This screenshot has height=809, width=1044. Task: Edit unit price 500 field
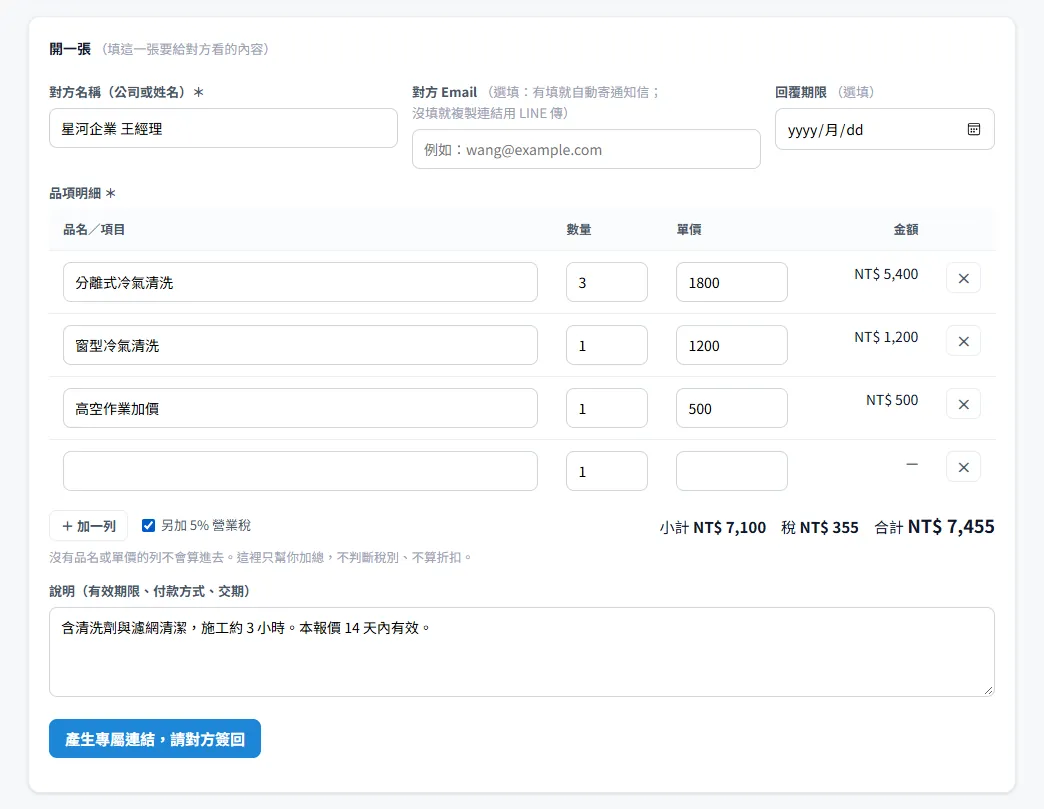pyautogui.click(x=732, y=408)
